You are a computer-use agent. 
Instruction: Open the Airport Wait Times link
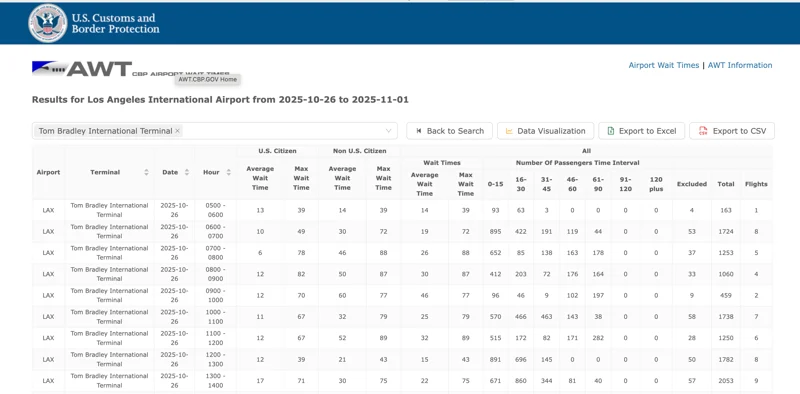(663, 65)
